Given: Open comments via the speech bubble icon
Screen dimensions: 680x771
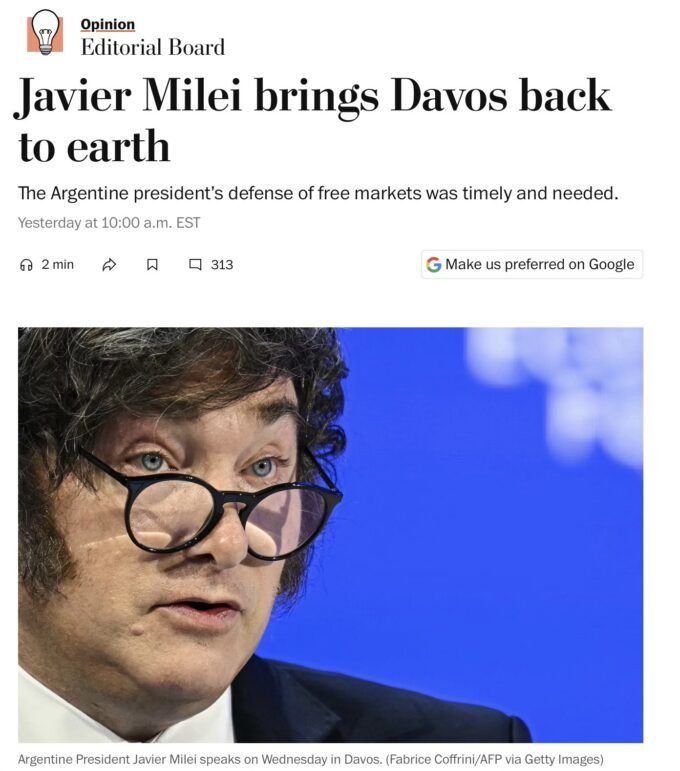Looking at the screenshot, I should click(x=195, y=265).
